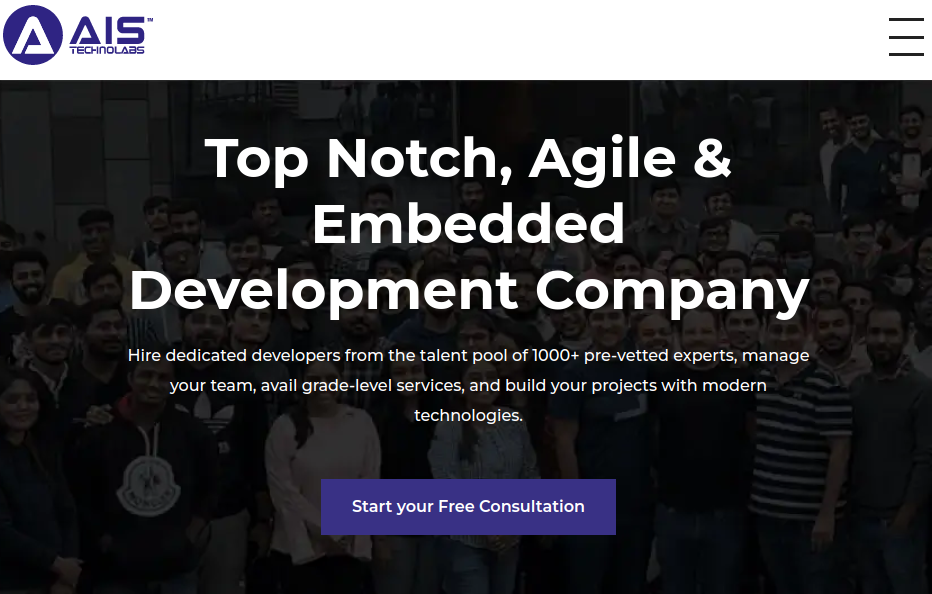The height and width of the screenshot is (594, 932).
Task: Open the hamburger navigation menu
Action: point(905,37)
